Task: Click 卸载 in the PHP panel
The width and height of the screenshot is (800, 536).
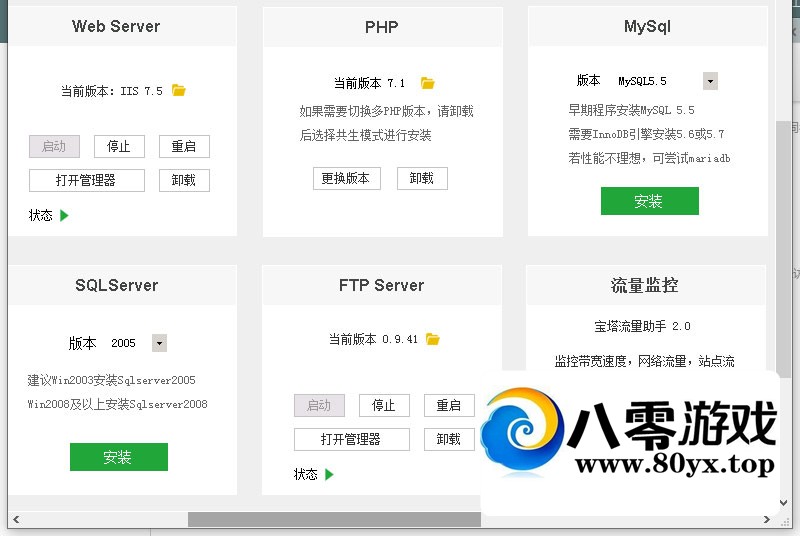Action: point(422,178)
